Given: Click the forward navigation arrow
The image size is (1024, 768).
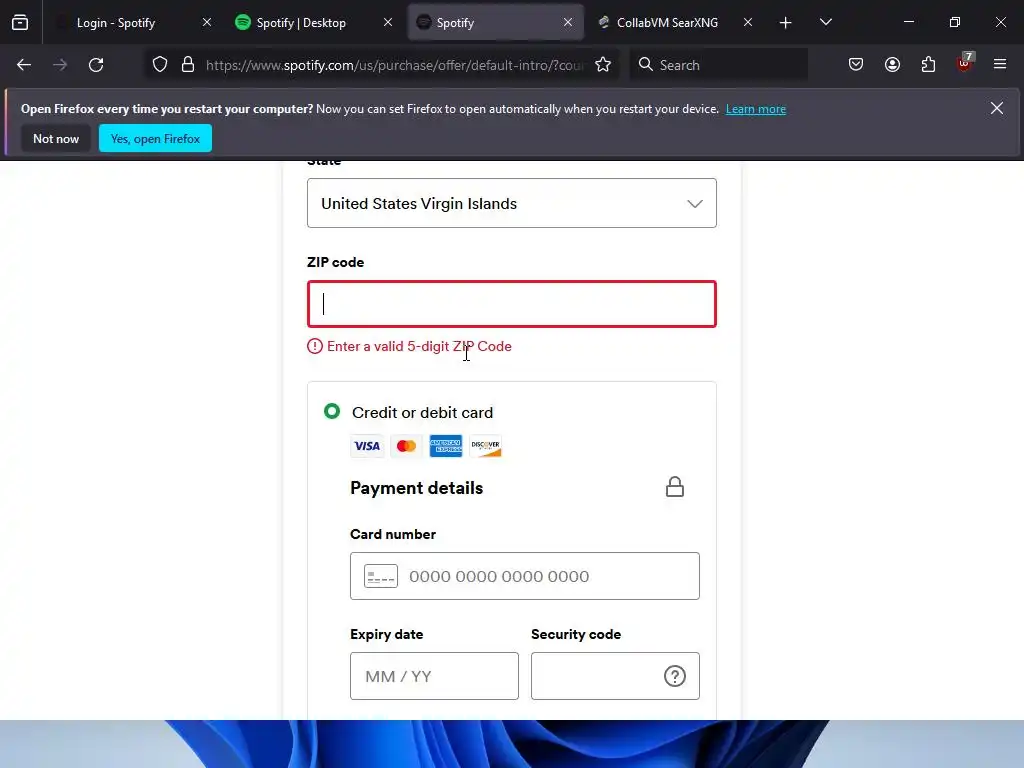Looking at the screenshot, I should [x=60, y=65].
